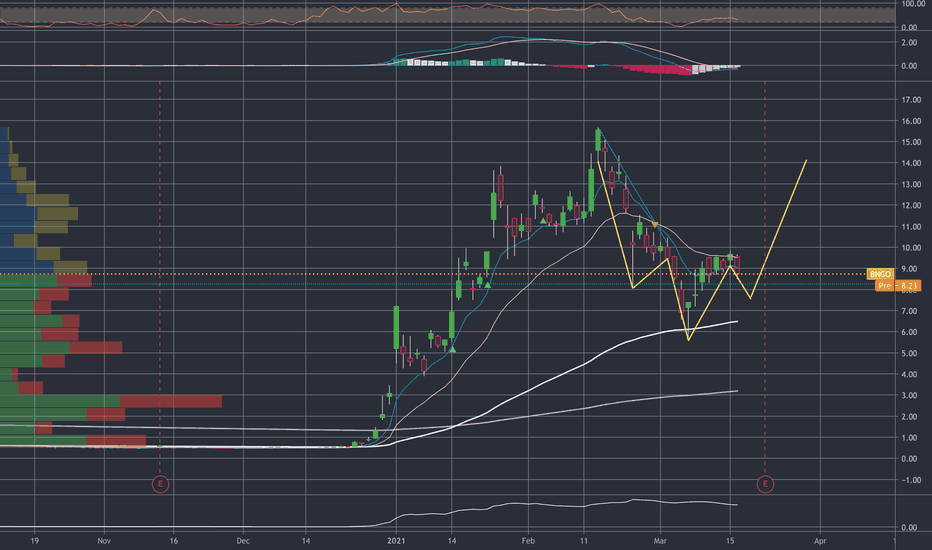
Task: Open the earnings marker E below November 16
Action: 160,484
